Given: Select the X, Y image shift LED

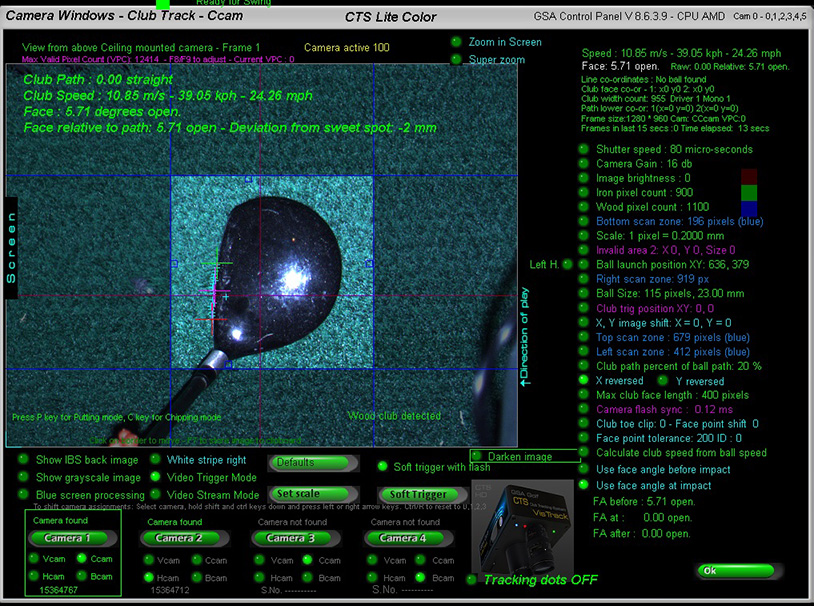Looking at the screenshot, I should click(x=584, y=322).
